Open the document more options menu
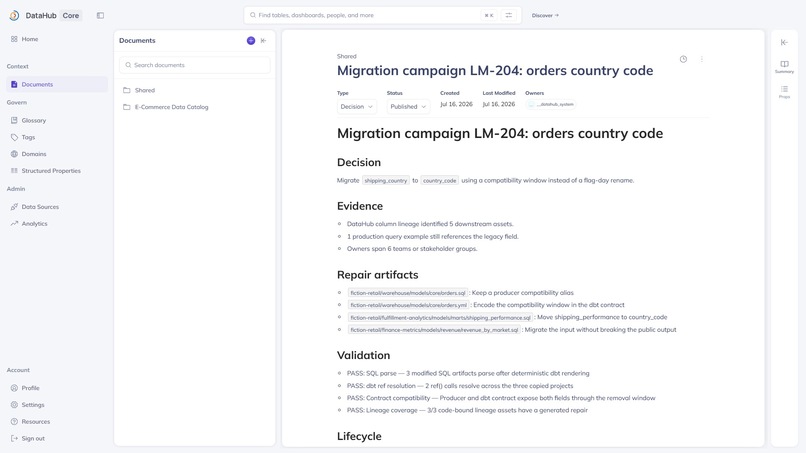This screenshot has width=806, height=453. pyautogui.click(x=702, y=59)
